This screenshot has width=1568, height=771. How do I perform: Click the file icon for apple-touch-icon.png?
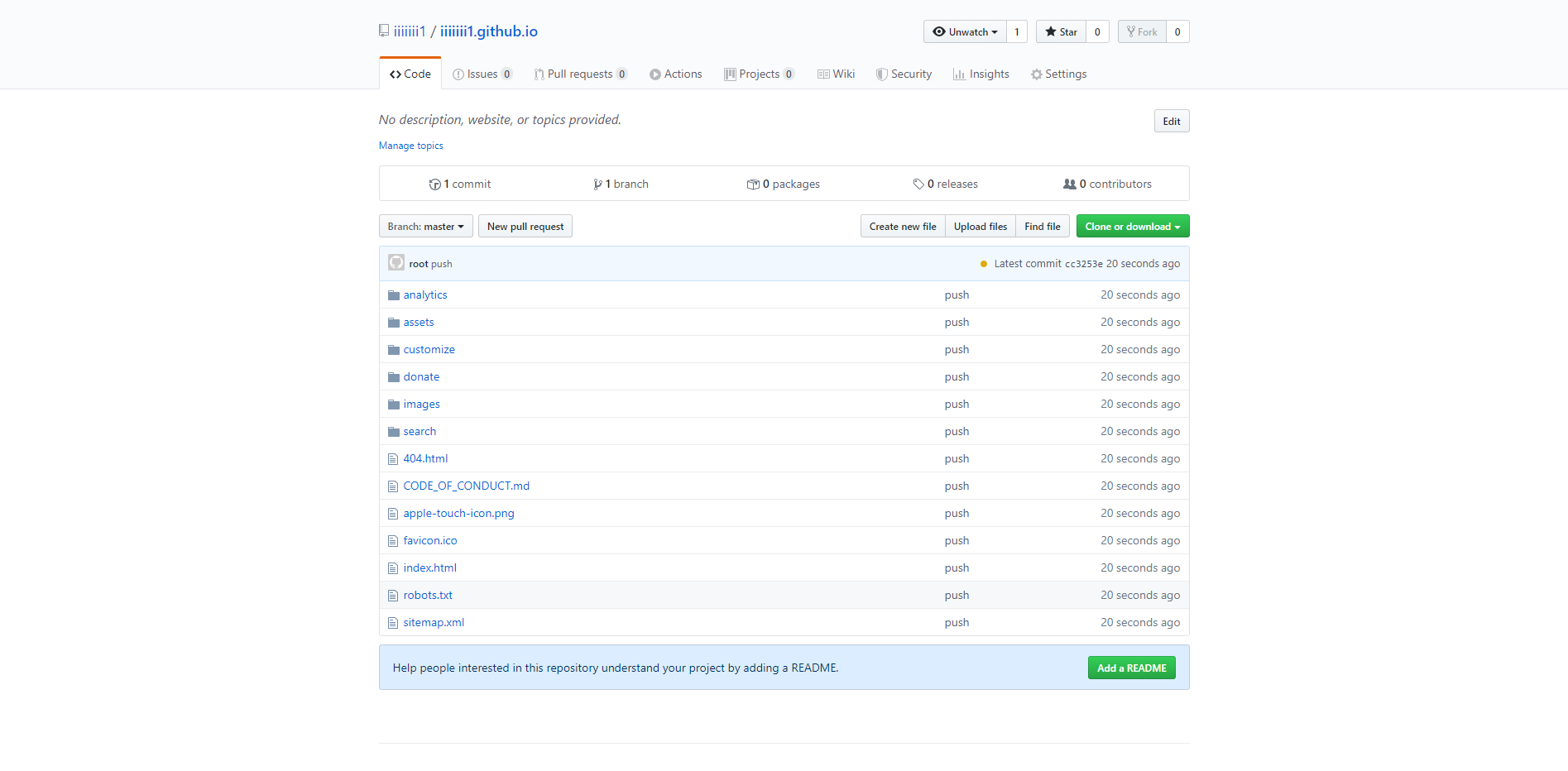point(393,514)
